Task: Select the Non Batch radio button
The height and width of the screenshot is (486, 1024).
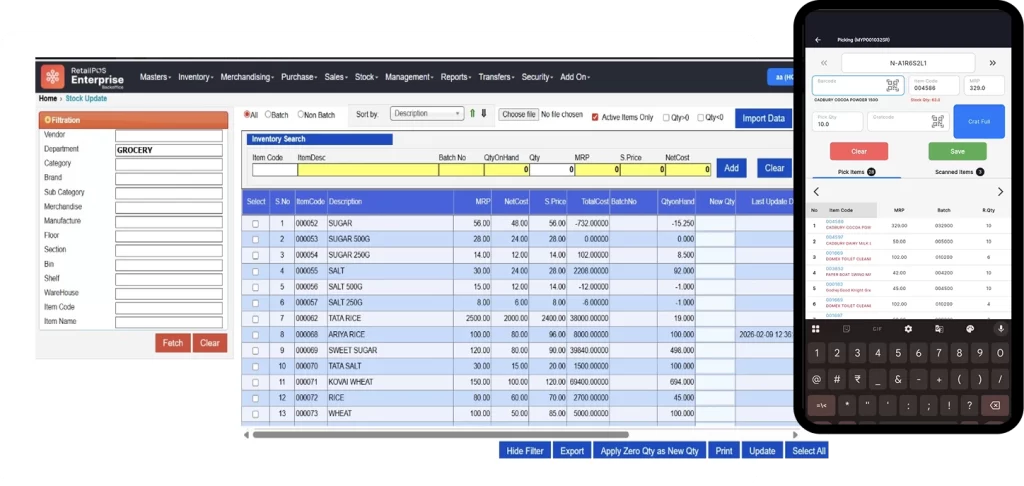Action: (300, 114)
